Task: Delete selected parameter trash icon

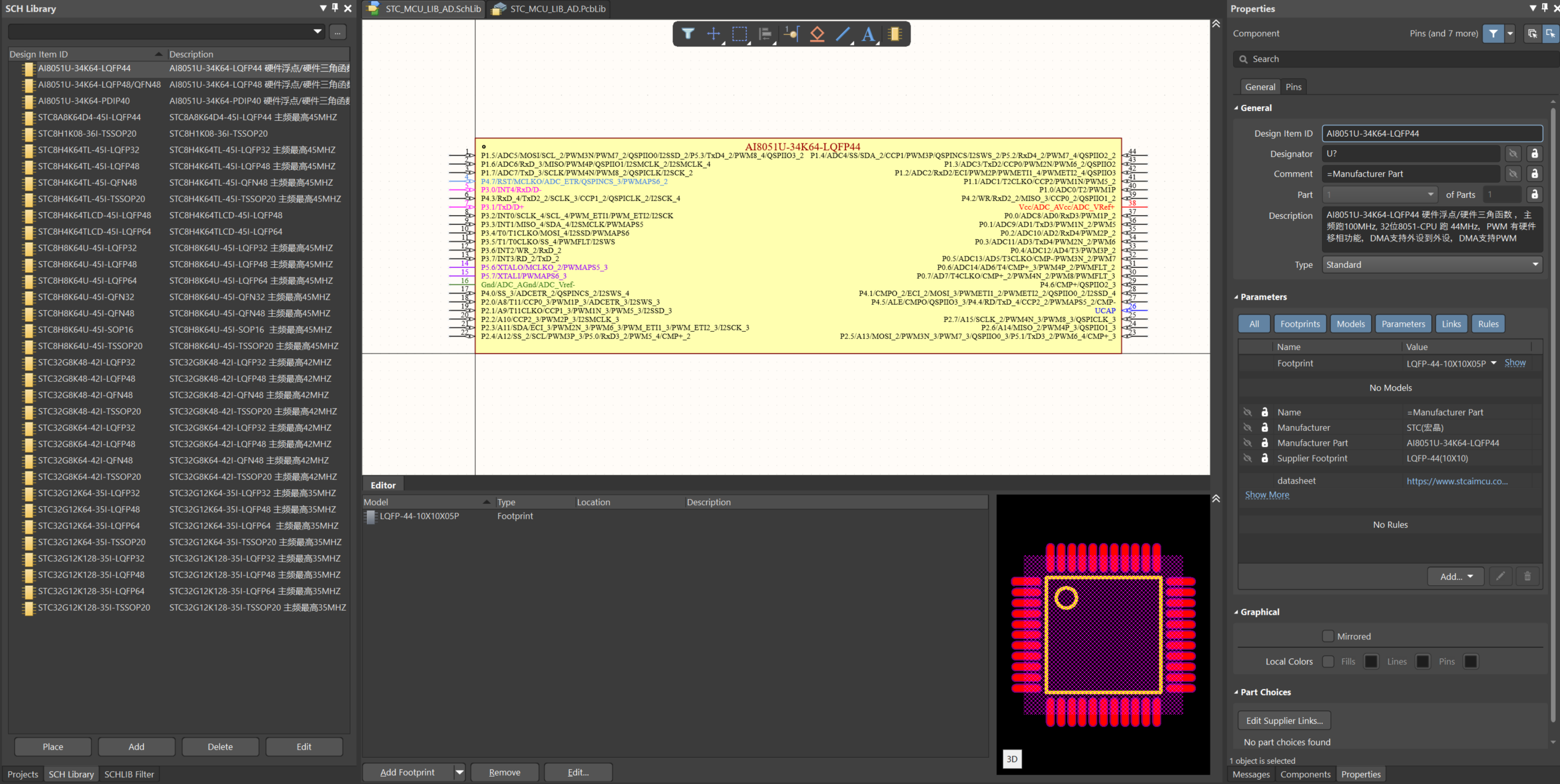Action: [1527, 576]
